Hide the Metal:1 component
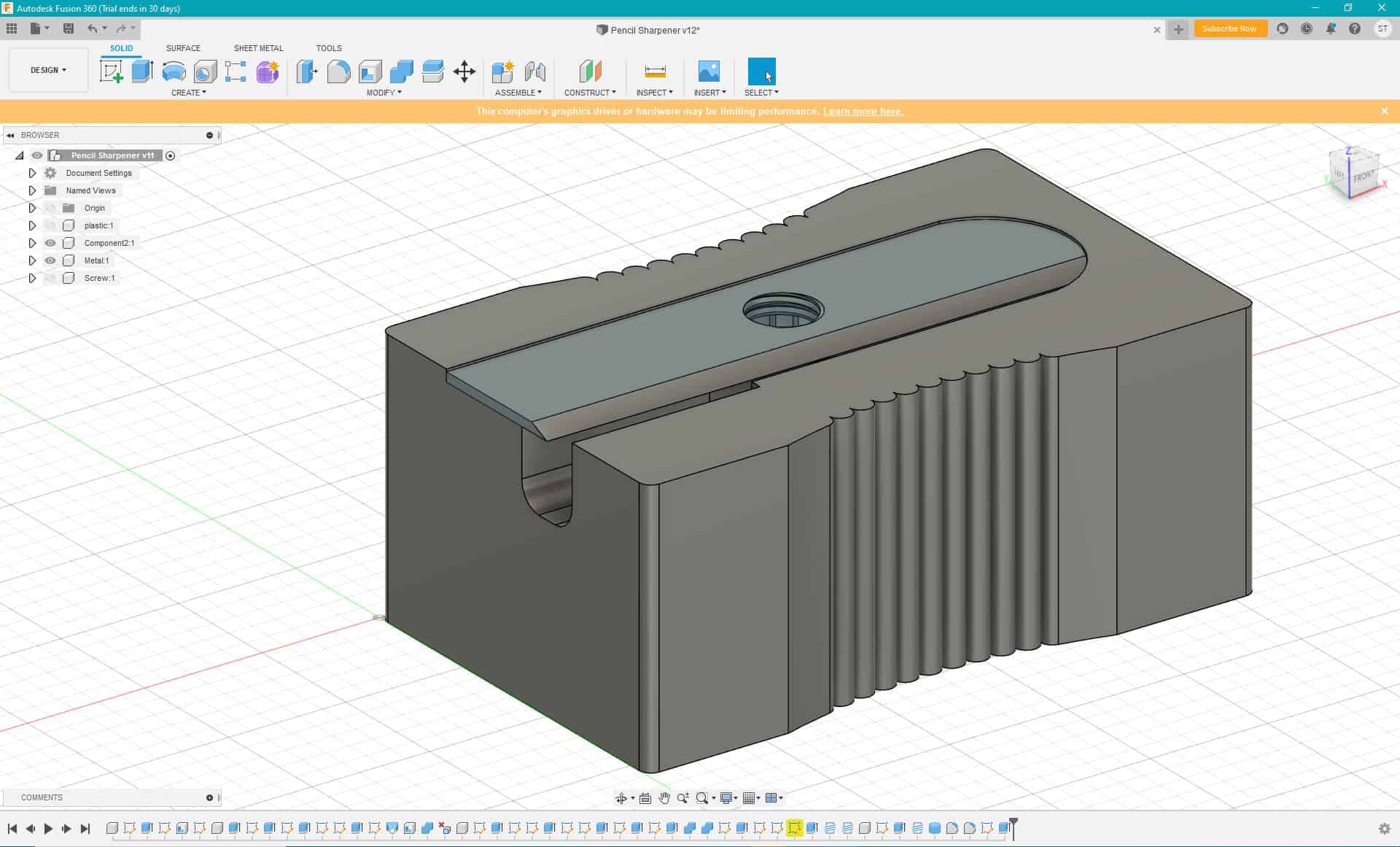This screenshot has height=847, width=1400. click(50, 260)
